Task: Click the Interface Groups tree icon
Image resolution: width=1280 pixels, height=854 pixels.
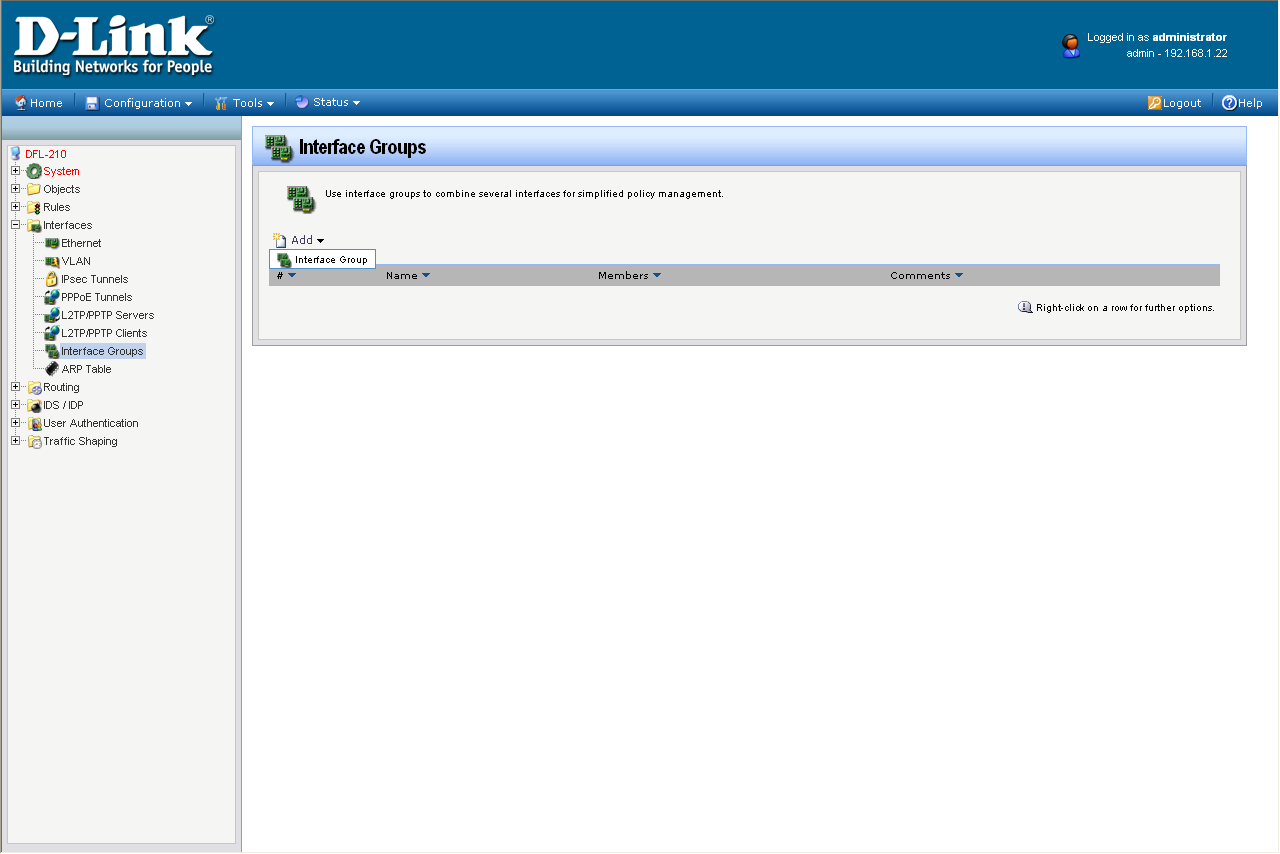Action: [x=52, y=352]
